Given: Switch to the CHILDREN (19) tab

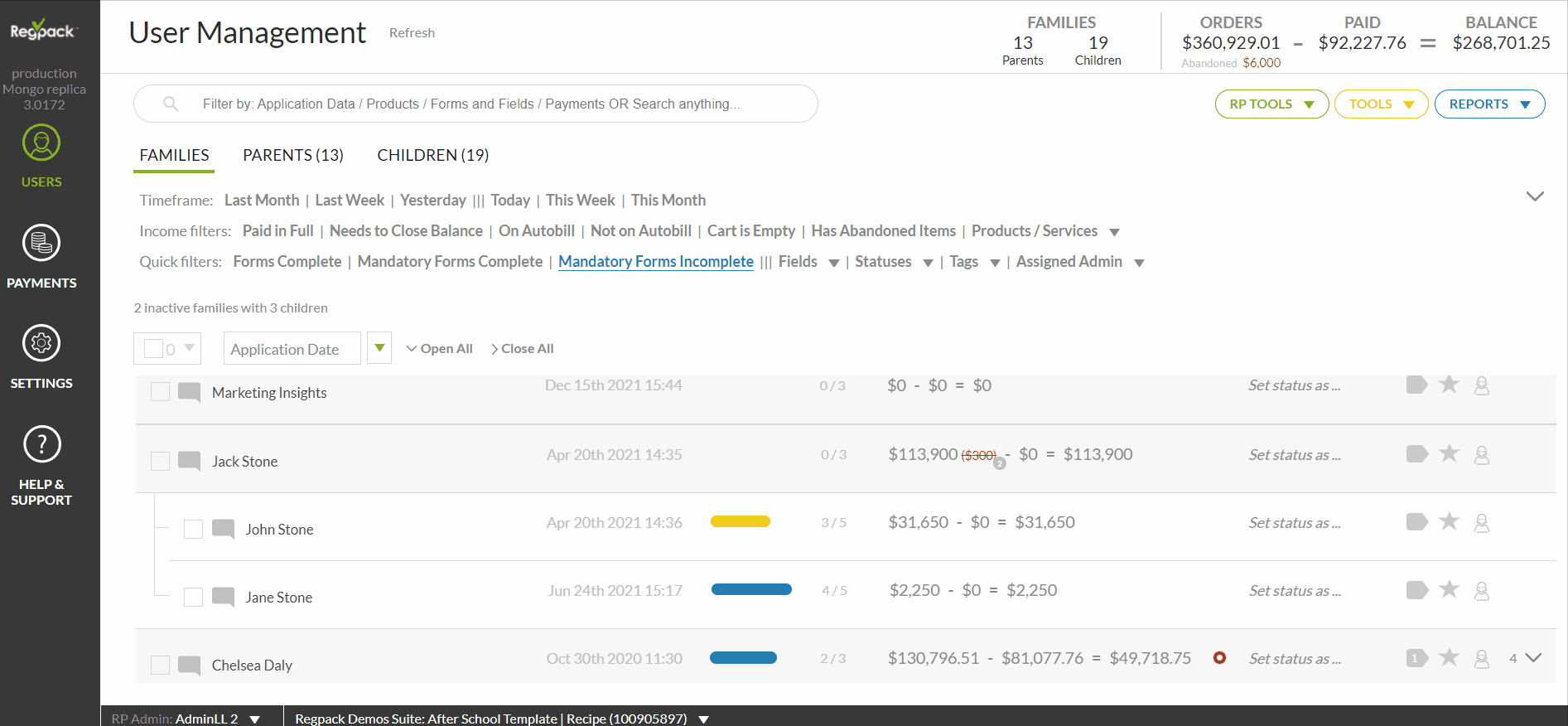Looking at the screenshot, I should [x=433, y=155].
